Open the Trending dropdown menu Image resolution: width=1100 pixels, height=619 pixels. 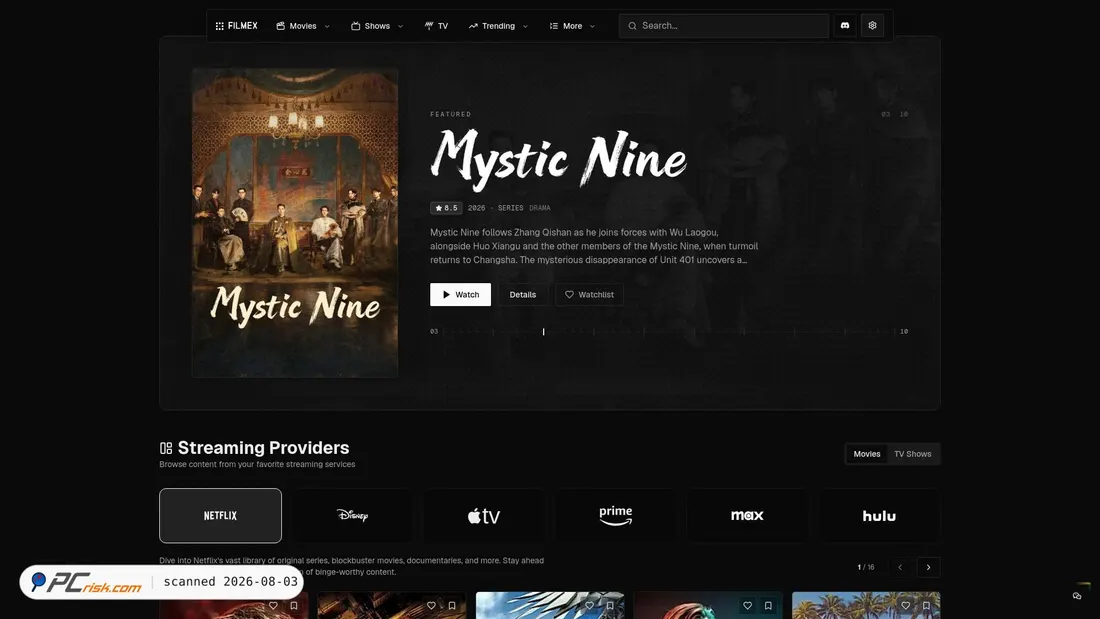[x=498, y=26]
